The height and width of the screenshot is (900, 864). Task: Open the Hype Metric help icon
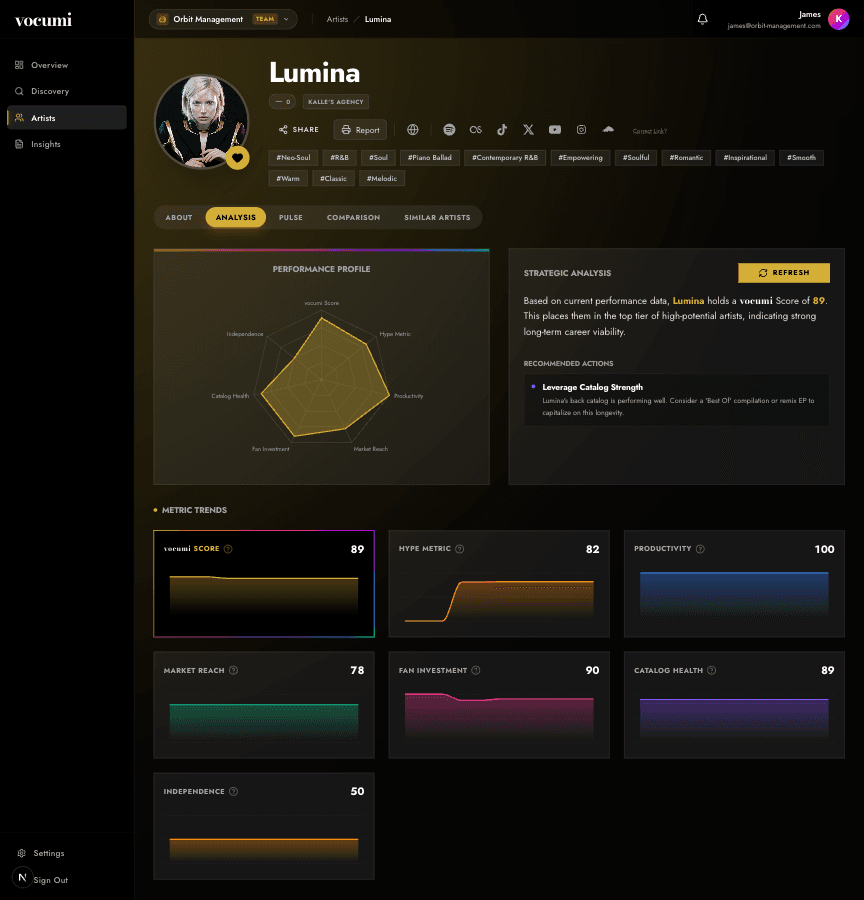click(459, 549)
